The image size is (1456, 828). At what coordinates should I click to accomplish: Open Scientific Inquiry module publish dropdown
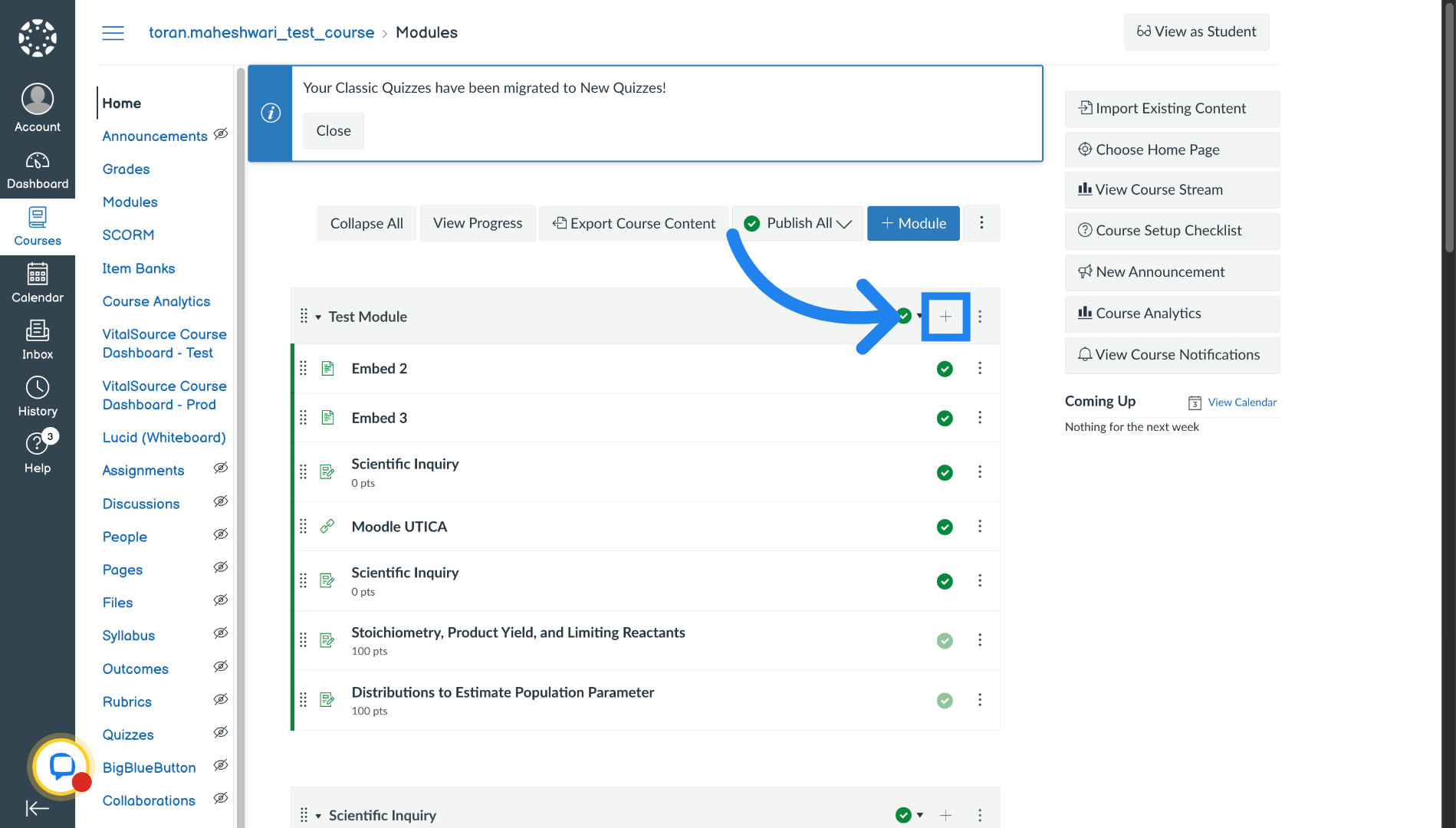[909, 815]
